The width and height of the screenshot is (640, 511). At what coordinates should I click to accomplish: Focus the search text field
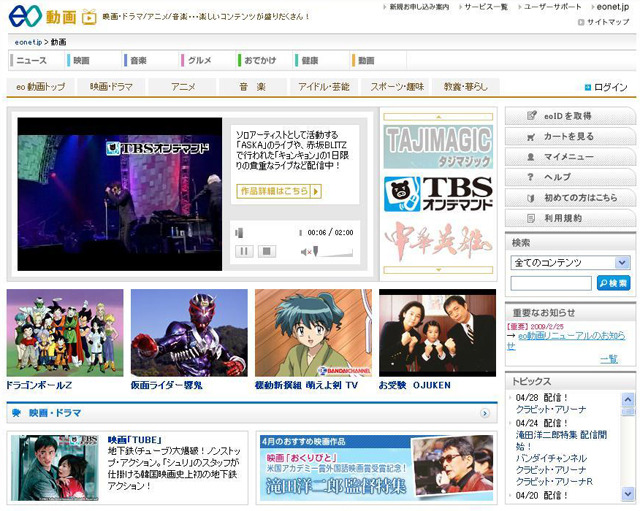(x=551, y=283)
